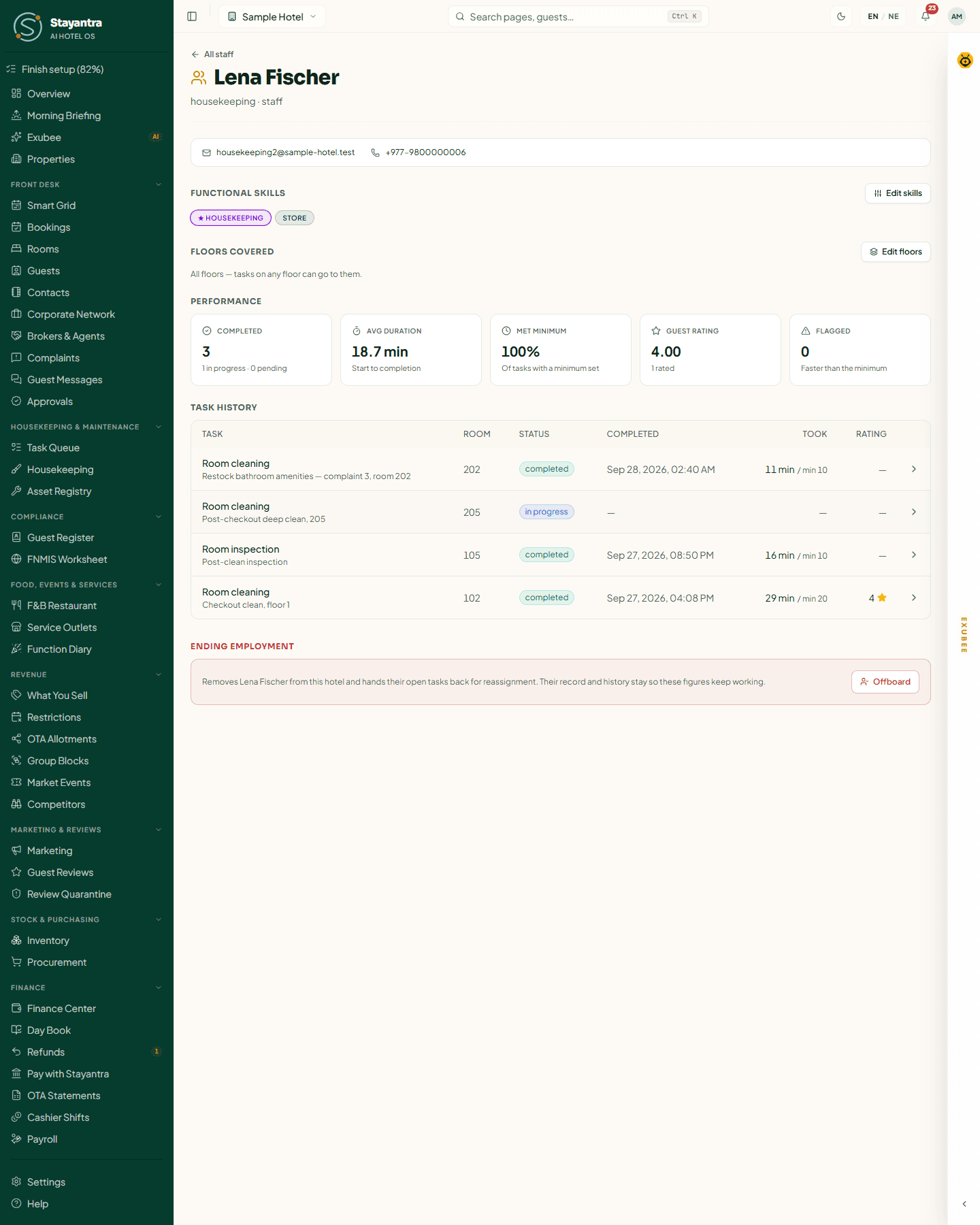
Task: Click the AM user avatar
Action: point(957,16)
